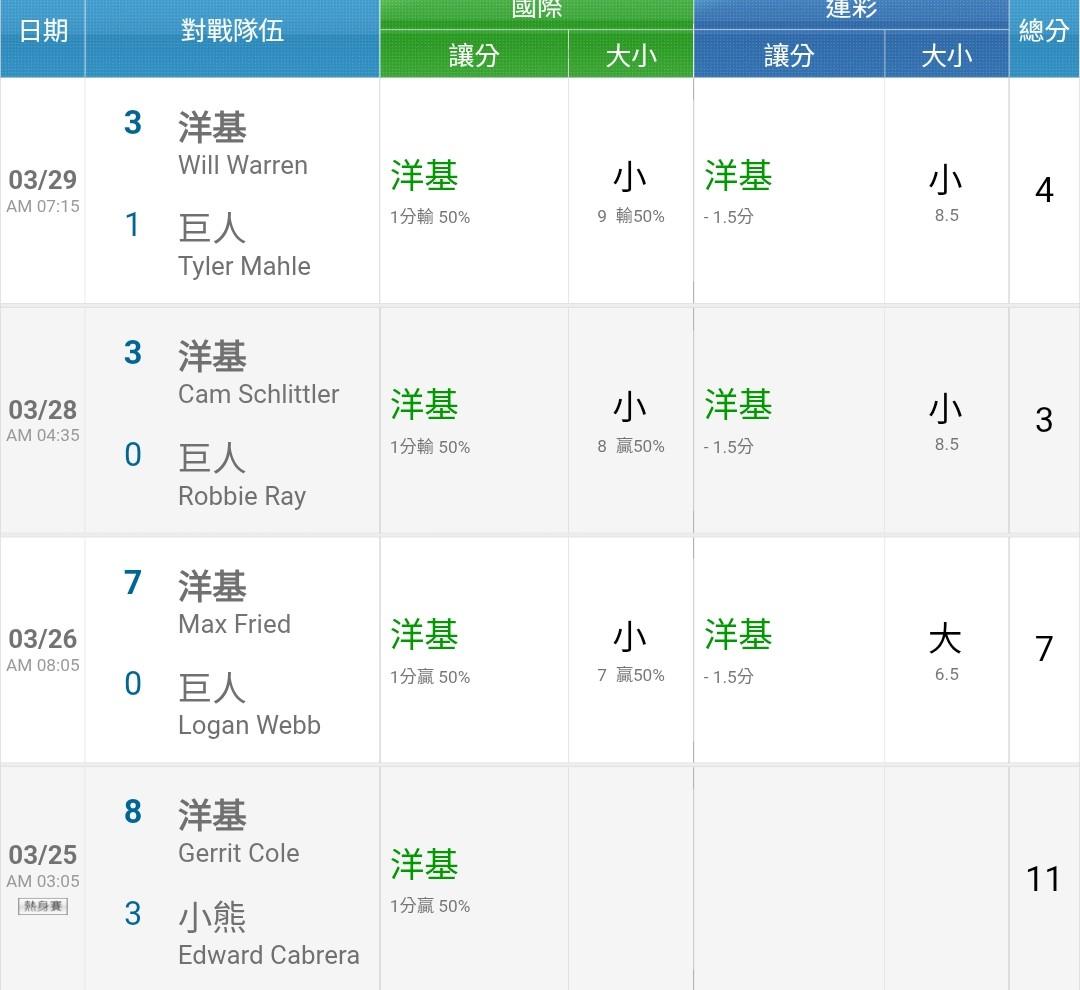Select 03/28 AM 04:35 date cell
Viewport: 1080px width, 990px height.
tap(43, 420)
